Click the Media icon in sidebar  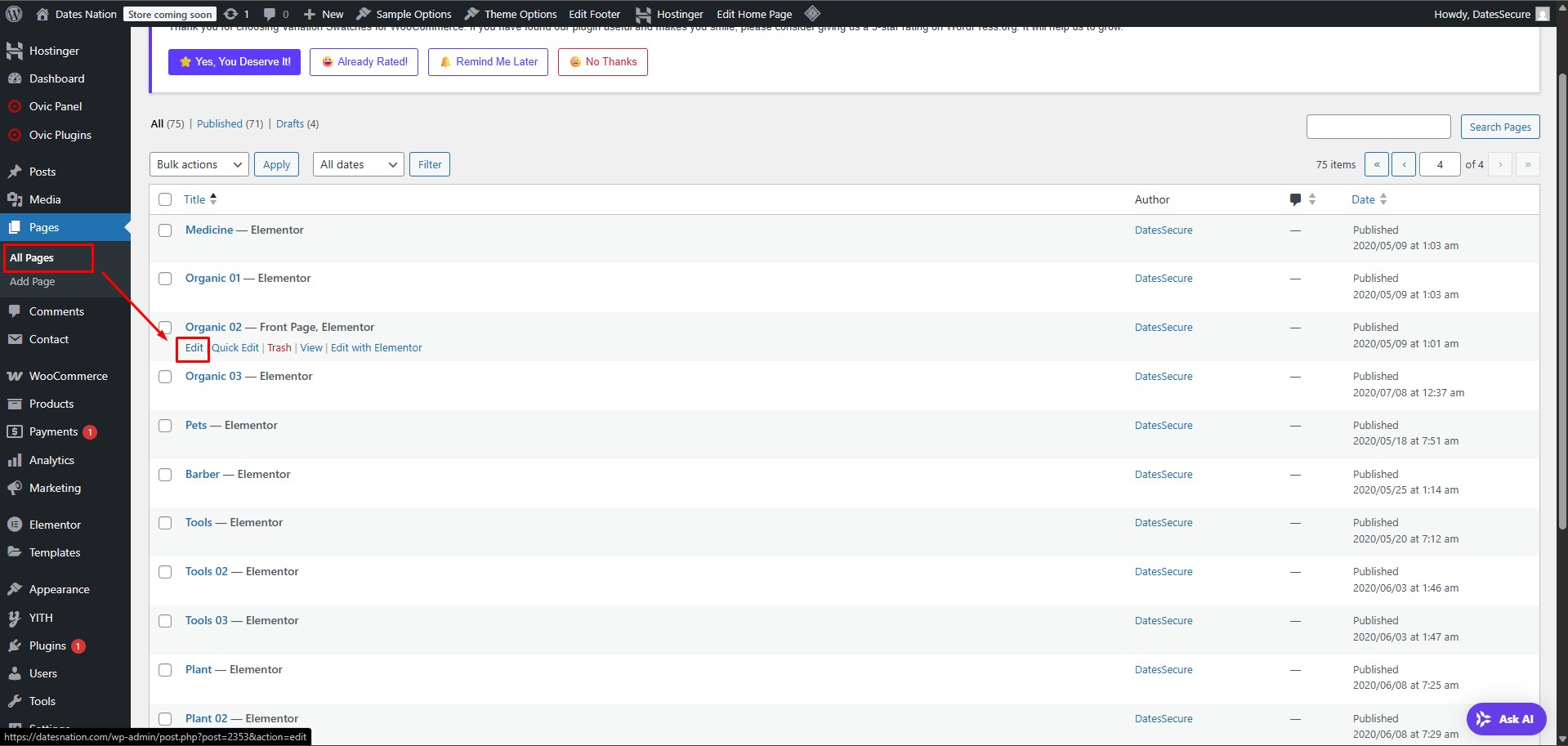coord(15,199)
